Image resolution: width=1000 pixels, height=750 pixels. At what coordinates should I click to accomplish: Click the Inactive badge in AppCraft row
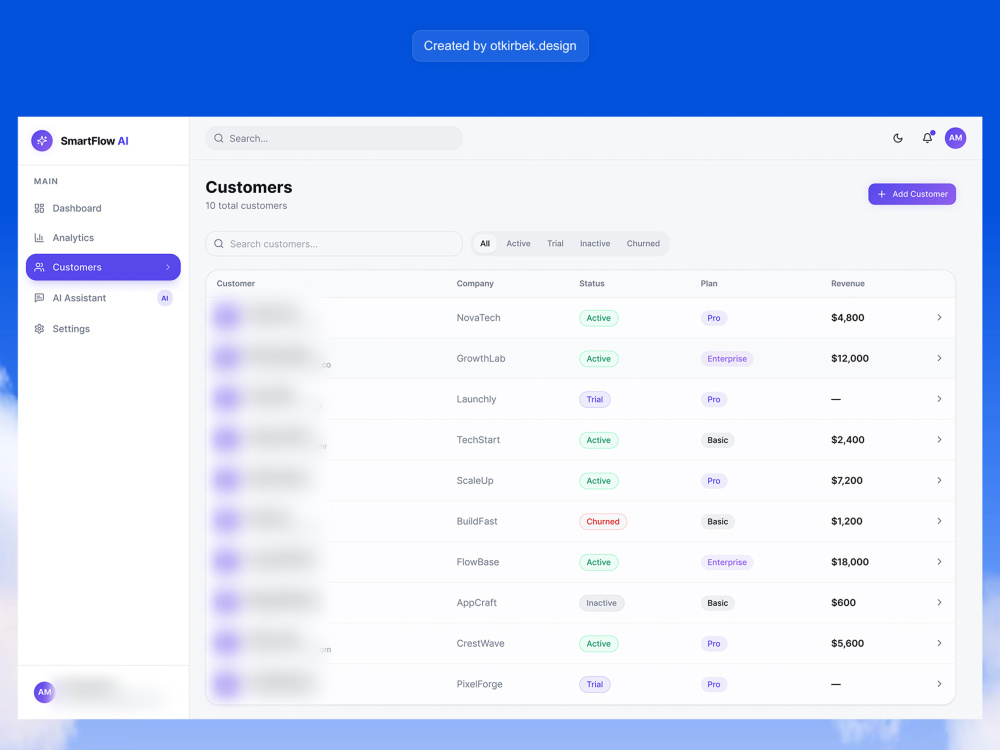[601, 603]
